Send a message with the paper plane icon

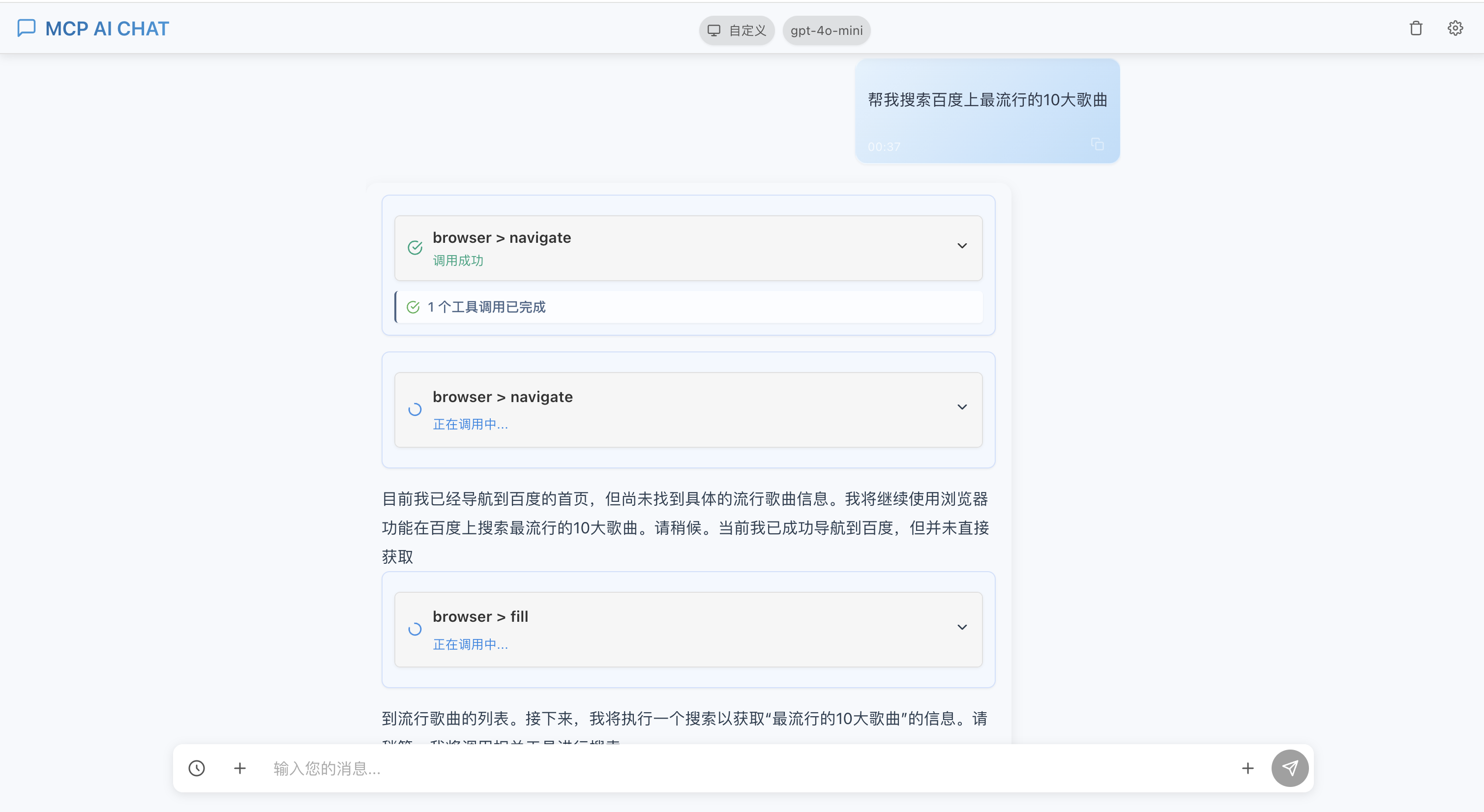1290,768
